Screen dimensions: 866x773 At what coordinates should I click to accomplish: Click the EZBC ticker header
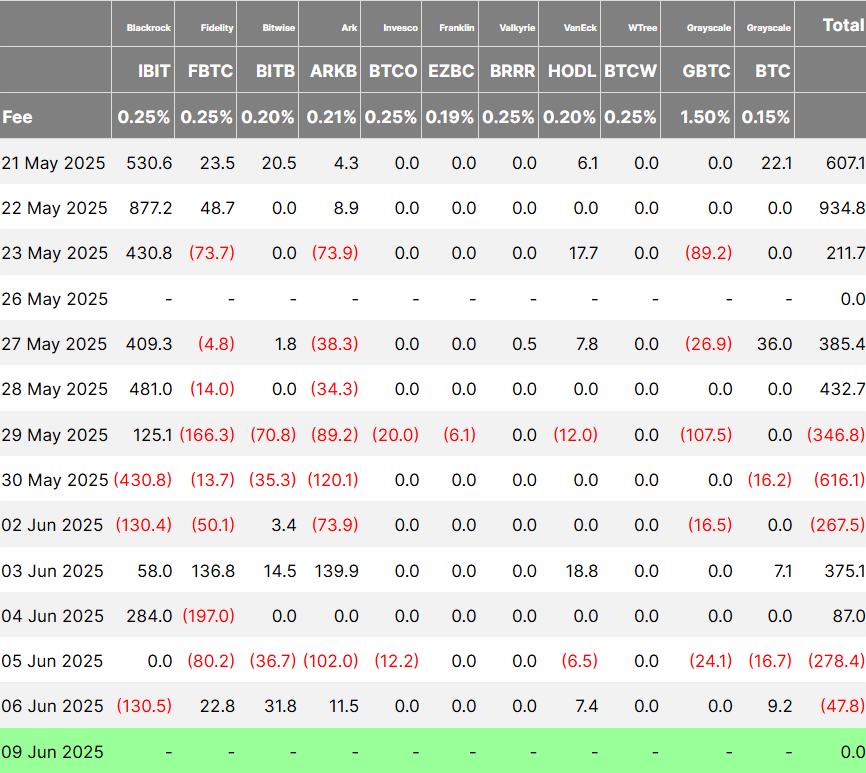pyautogui.click(x=451, y=71)
